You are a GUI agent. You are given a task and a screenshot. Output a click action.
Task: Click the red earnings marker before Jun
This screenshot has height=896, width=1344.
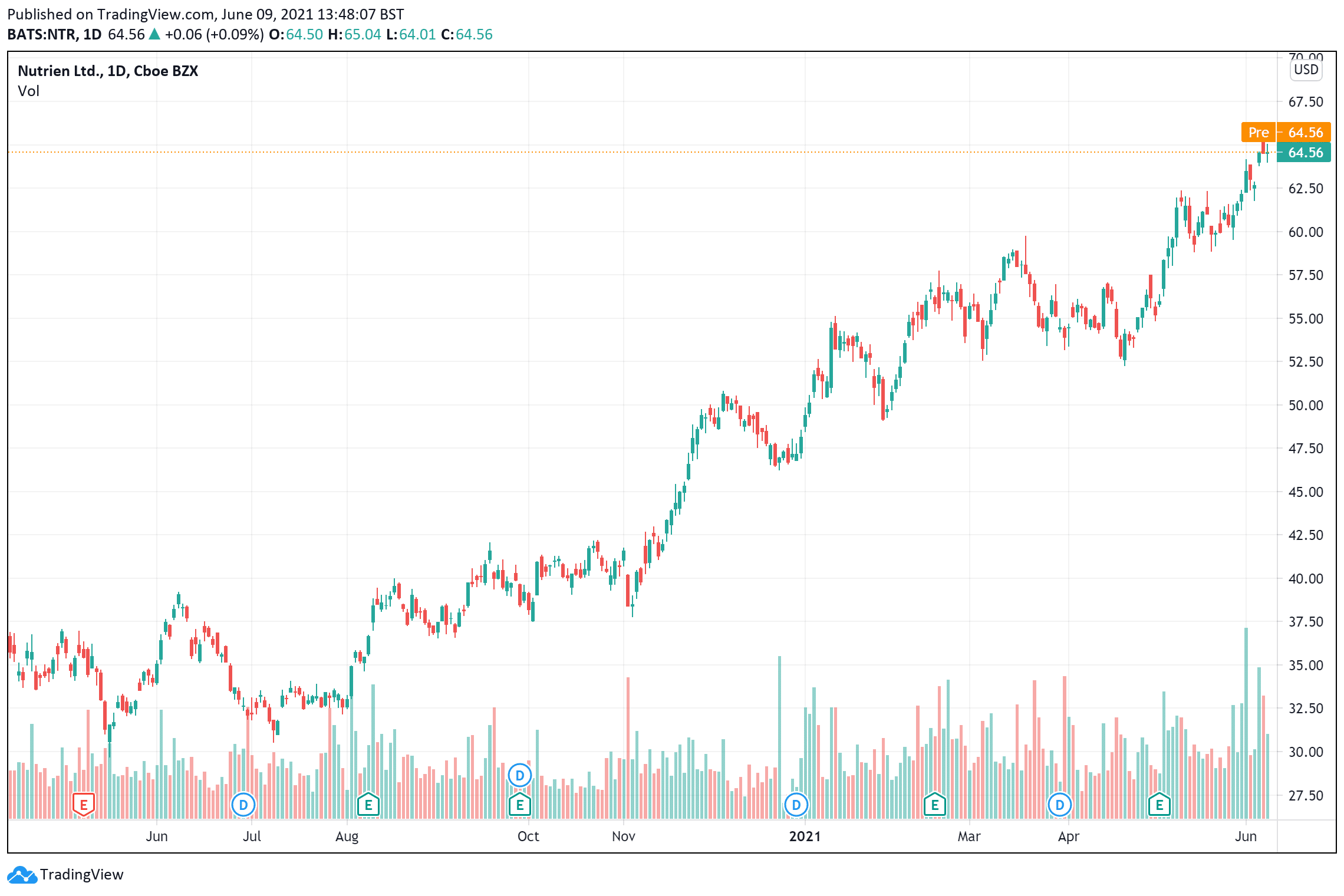(84, 805)
